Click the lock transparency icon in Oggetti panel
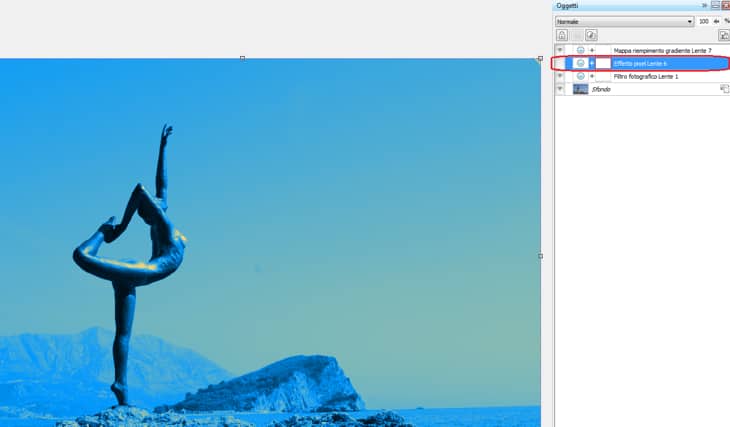730x427 pixels. click(562, 35)
